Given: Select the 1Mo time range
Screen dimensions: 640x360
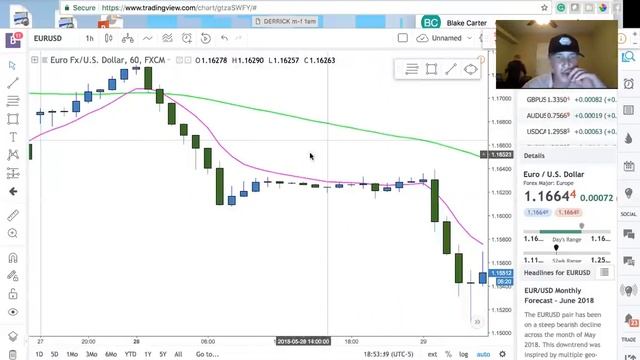Looking at the screenshot, I should coord(72,354).
